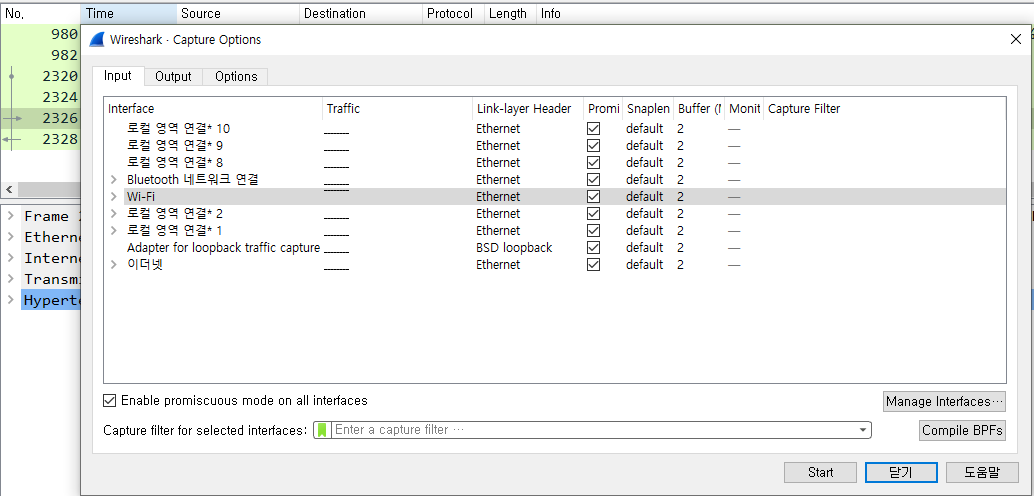Switch to the Input tab
This screenshot has height=496, width=1034.
(x=118, y=76)
